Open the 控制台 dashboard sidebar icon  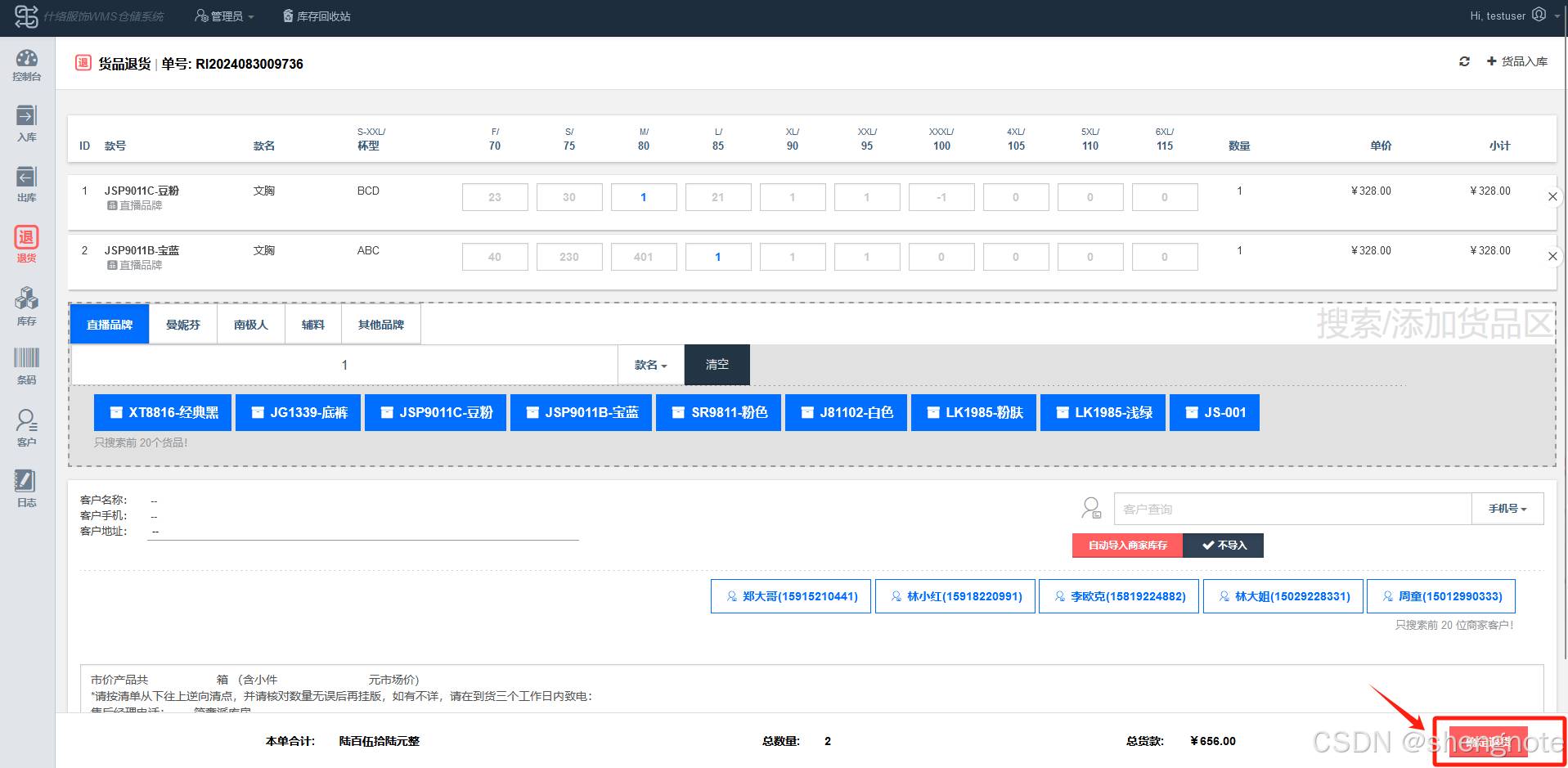click(x=26, y=65)
